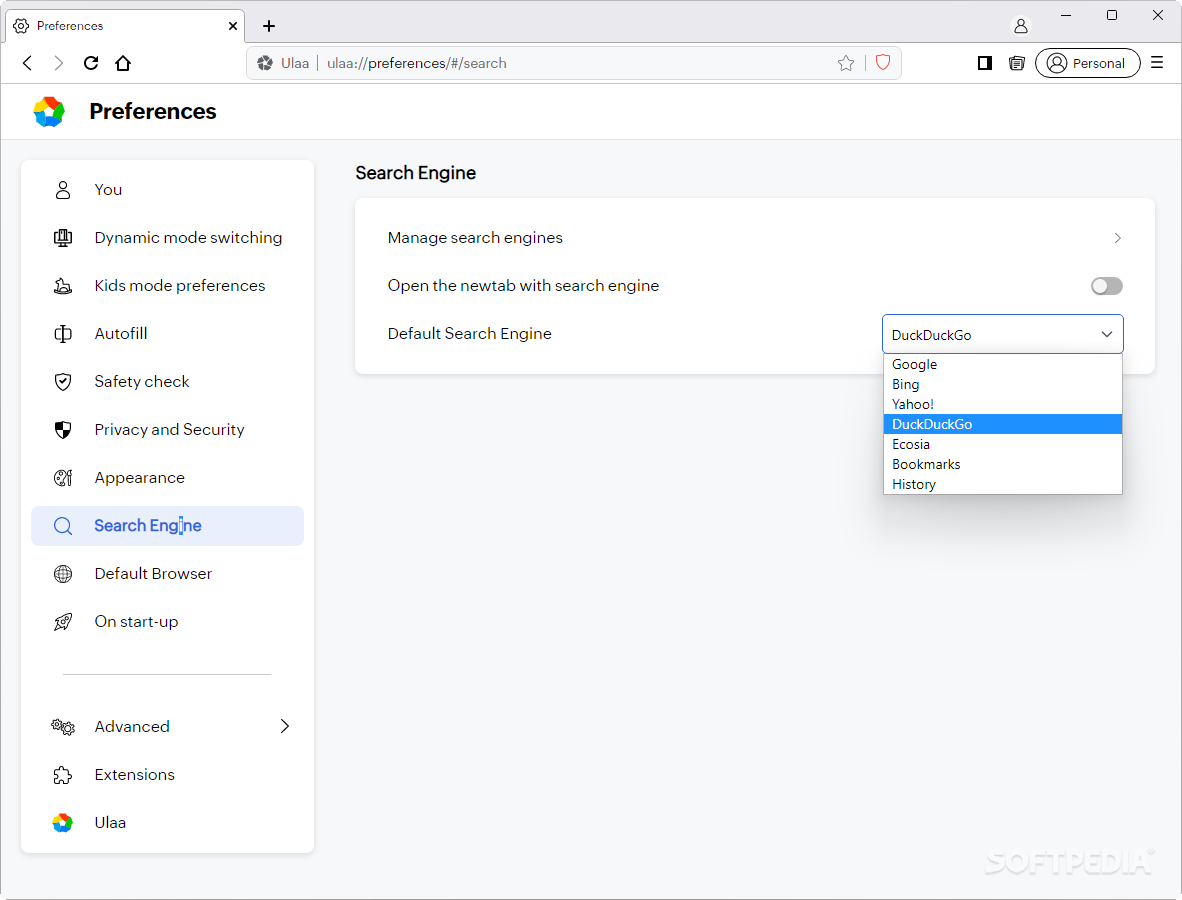Click the Ulaa site info icon in address bar
Screen dimensions: 1182x900
(265, 63)
